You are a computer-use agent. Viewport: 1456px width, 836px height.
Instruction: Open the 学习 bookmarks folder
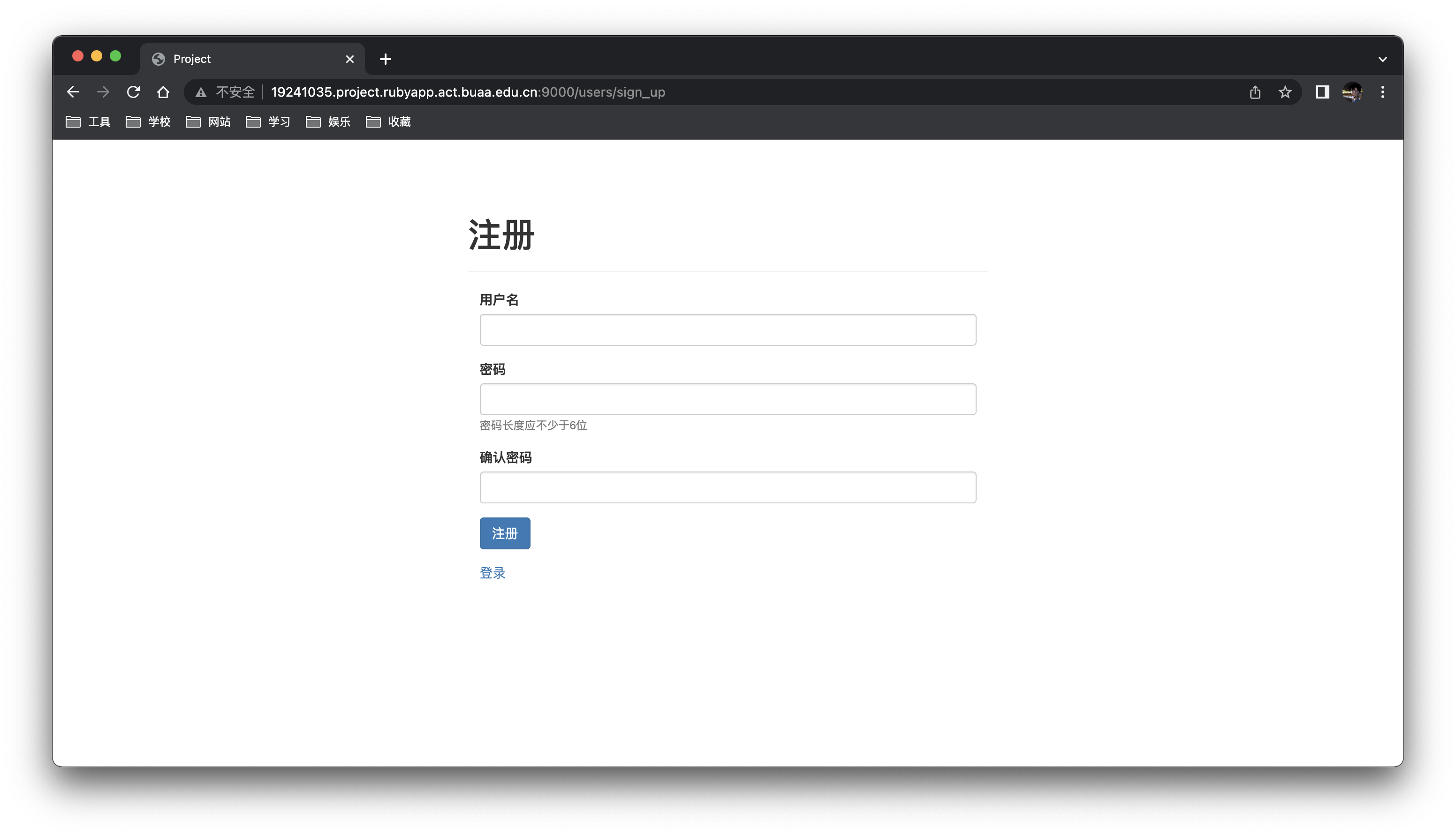click(x=268, y=122)
